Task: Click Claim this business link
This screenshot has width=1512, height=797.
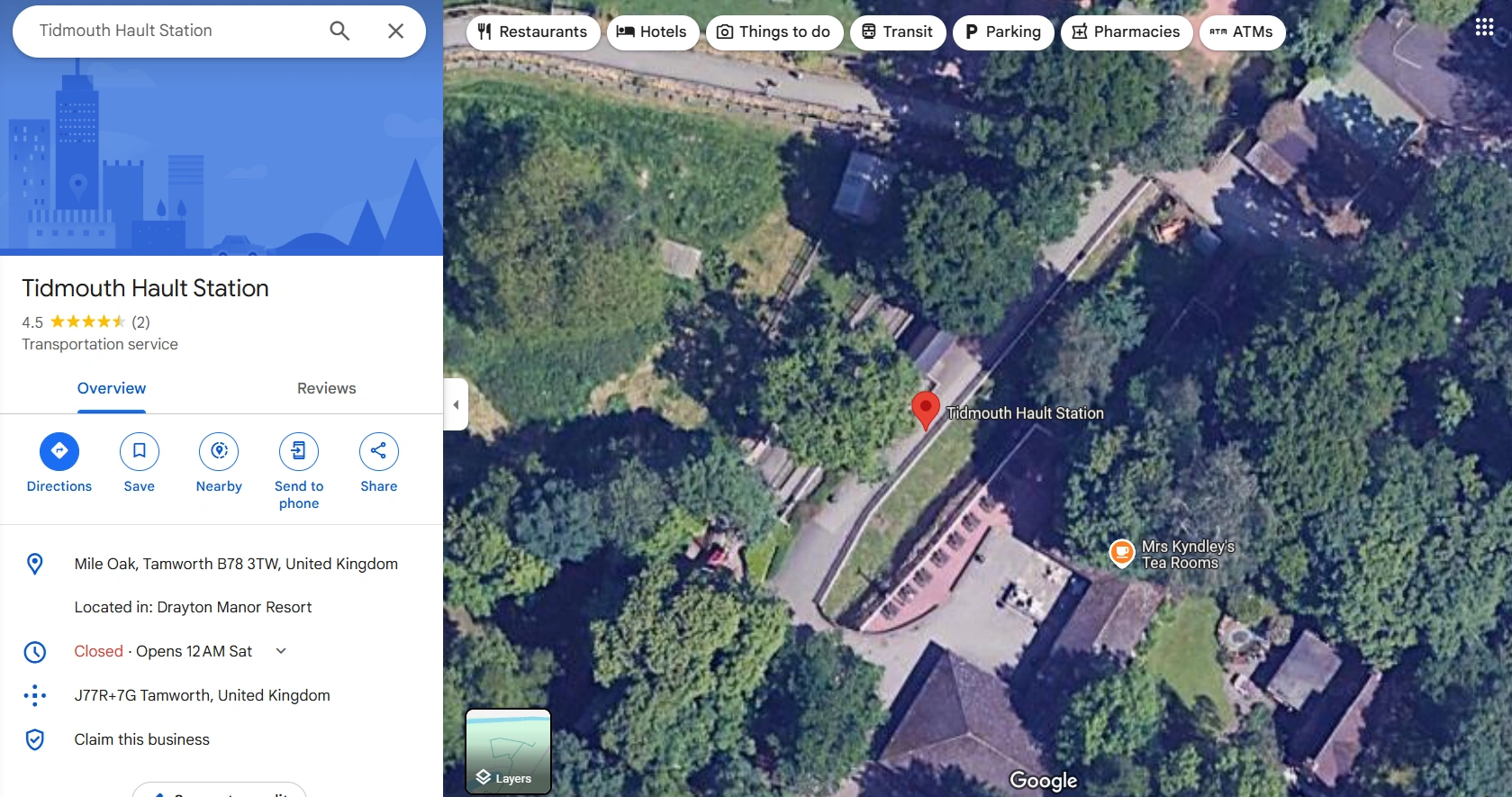Action: click(x=142, y=739)
